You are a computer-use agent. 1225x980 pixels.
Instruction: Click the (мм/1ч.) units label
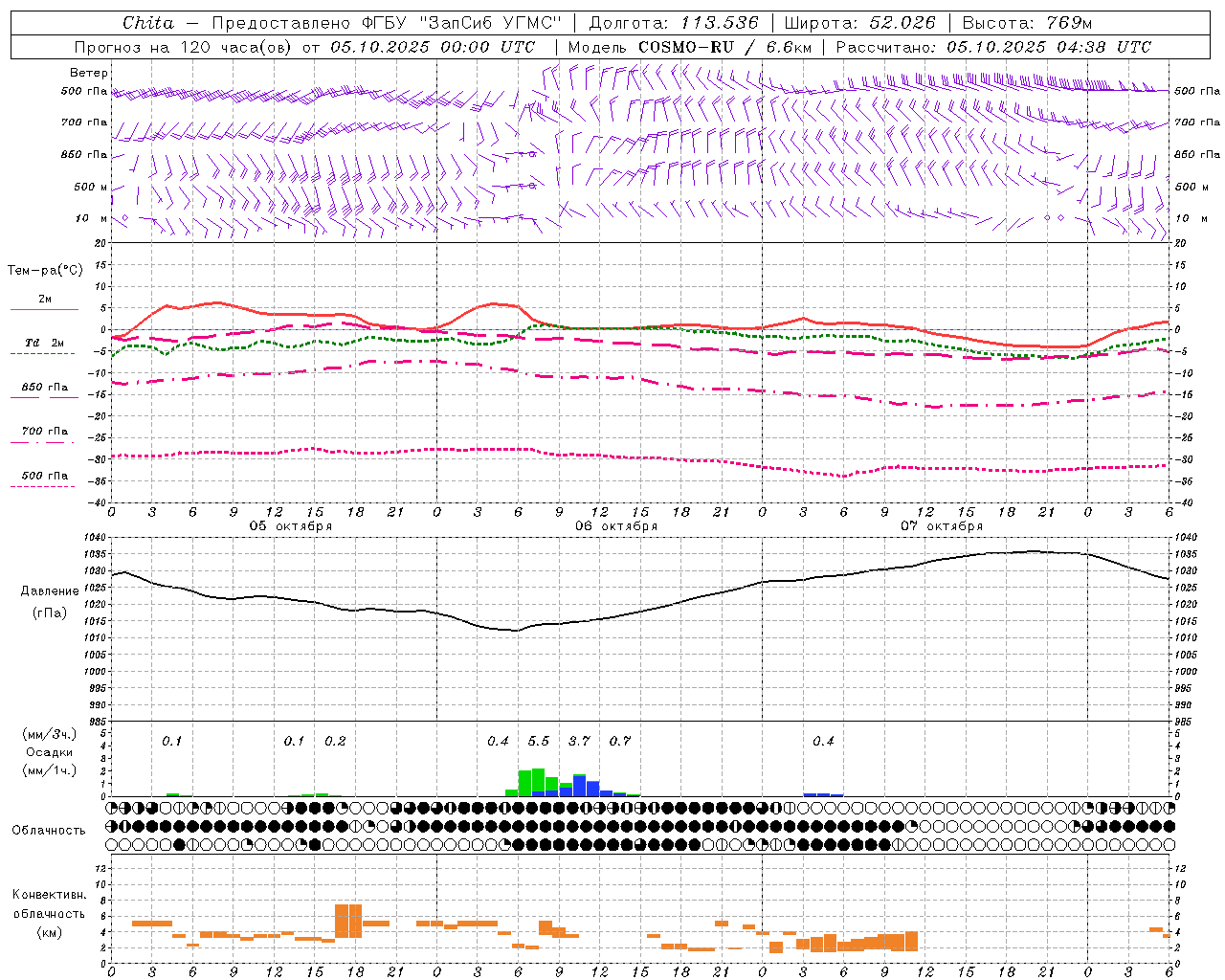(50, 770)
